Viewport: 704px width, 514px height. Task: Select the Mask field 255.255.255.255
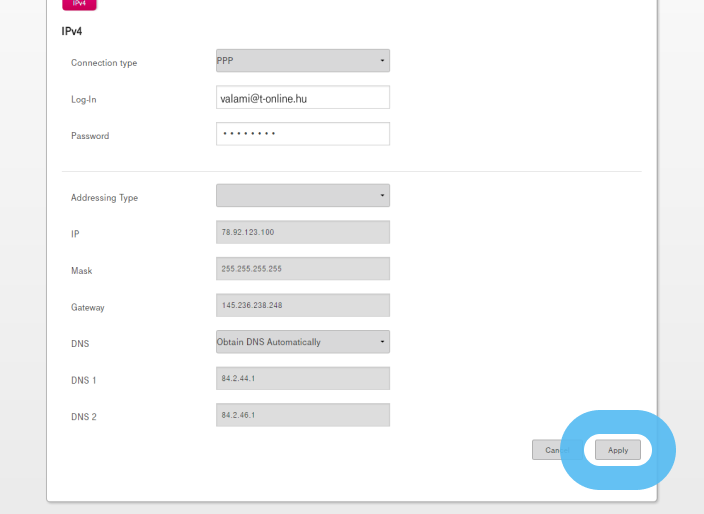coord(302,269)
